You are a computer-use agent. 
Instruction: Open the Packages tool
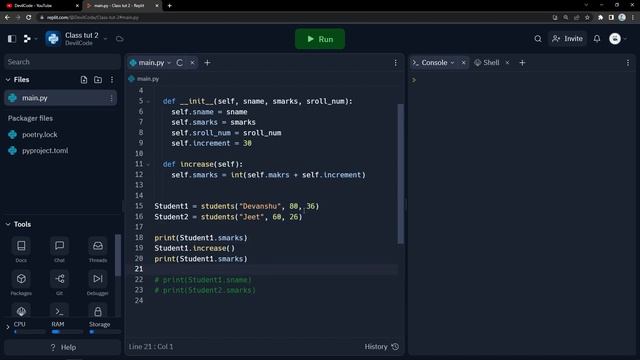click(21, 283)
